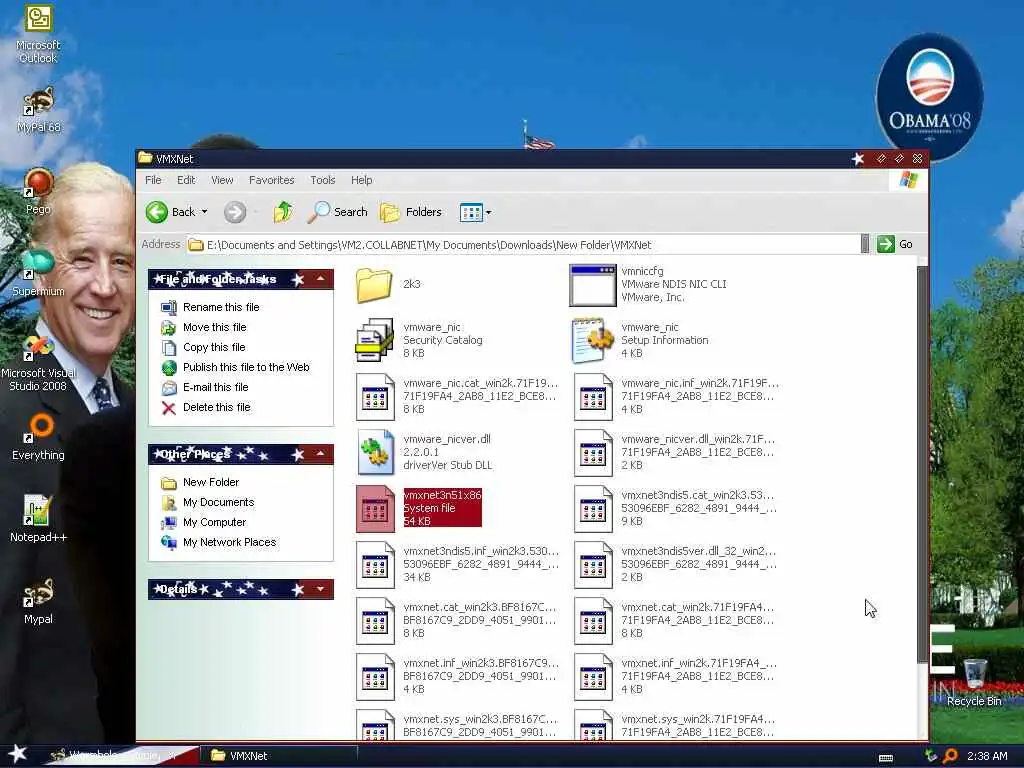Click the Back navigation button

coord(170,212)
